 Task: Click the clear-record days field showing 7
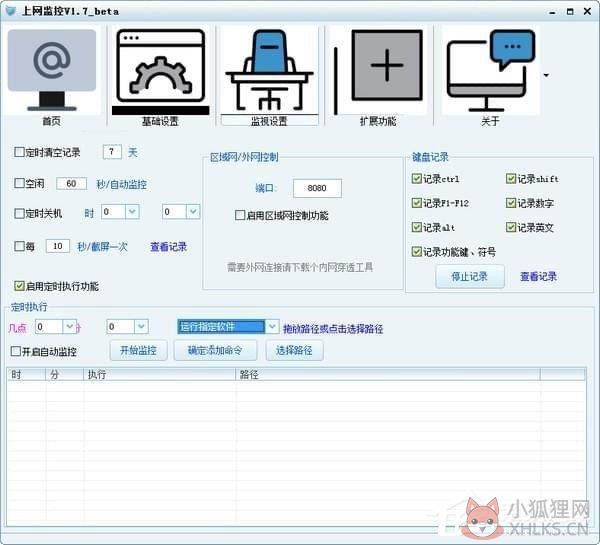tap(112, 152)
